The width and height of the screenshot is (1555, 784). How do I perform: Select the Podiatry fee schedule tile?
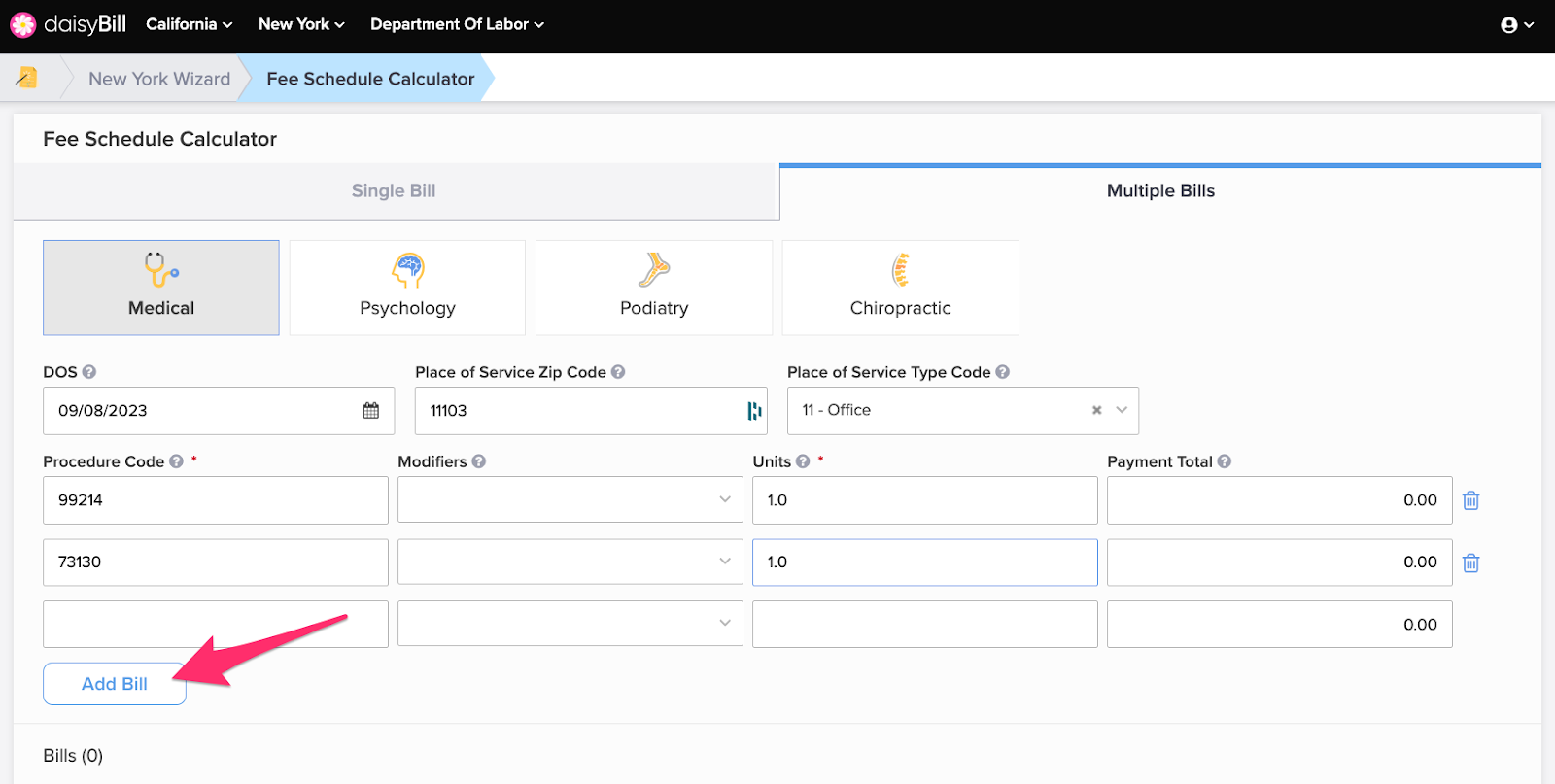click(654, 288)
